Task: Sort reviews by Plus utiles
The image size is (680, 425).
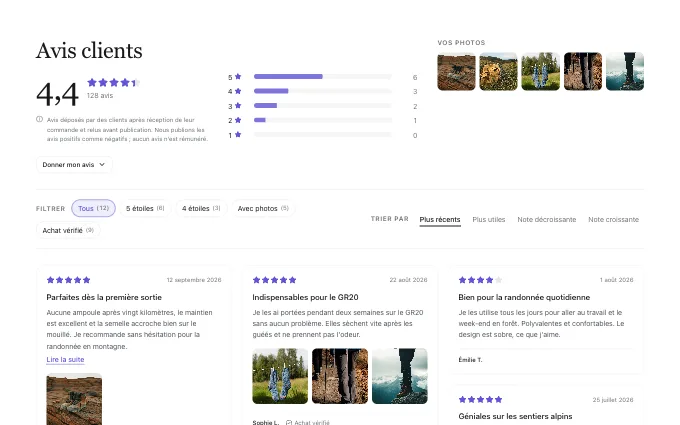Action: coord(489,219)
